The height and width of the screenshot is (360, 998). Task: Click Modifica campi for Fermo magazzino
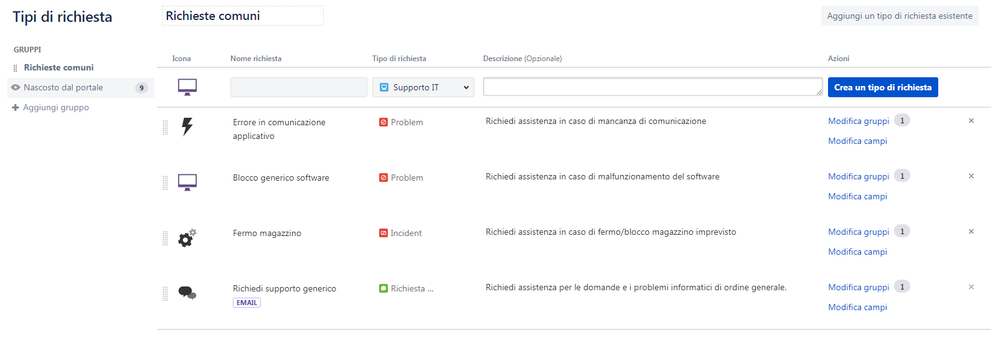click(x=857, y=252)
